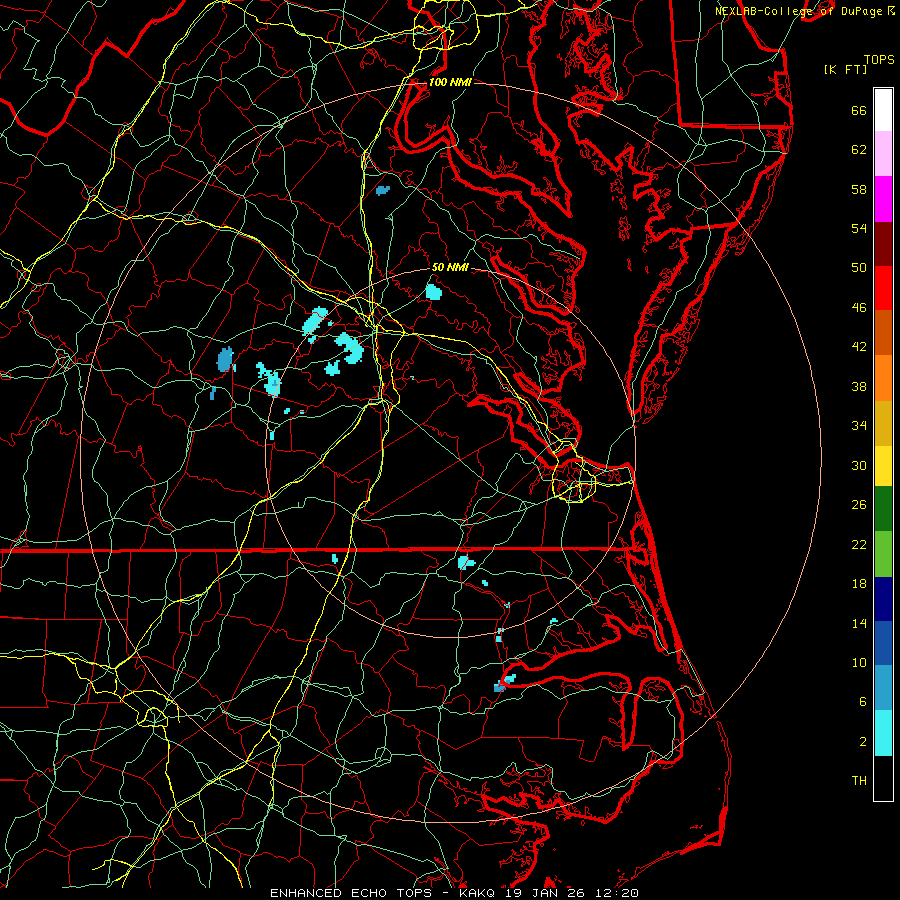Click the navy blue legend swatch
Viewport: 900px width, 900px height.
(883, 599)
